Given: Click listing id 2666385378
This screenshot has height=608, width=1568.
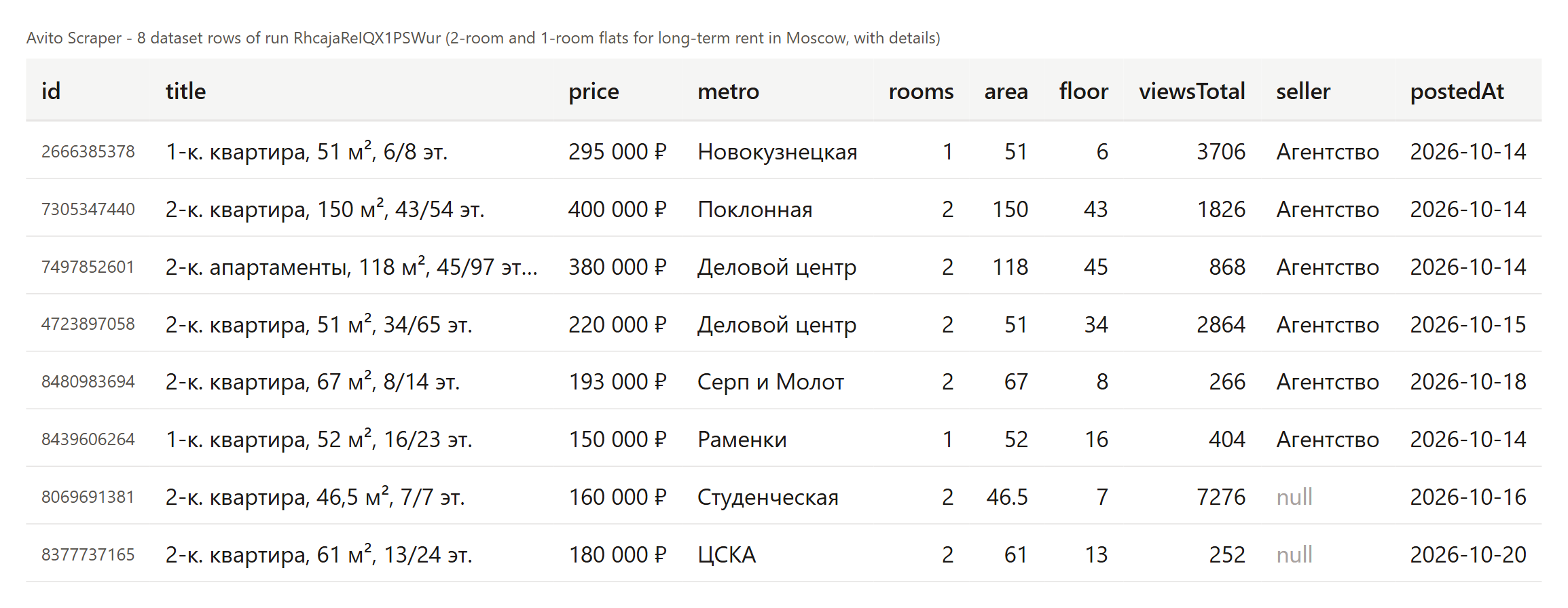Looking at the screenshot, I should click(x=88, y=151).
